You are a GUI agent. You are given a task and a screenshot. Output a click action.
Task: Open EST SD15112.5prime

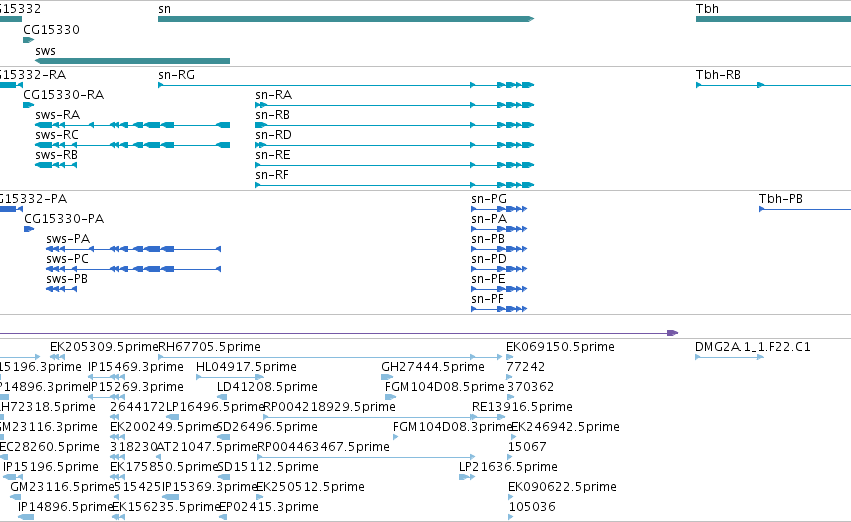coord(268,468)
